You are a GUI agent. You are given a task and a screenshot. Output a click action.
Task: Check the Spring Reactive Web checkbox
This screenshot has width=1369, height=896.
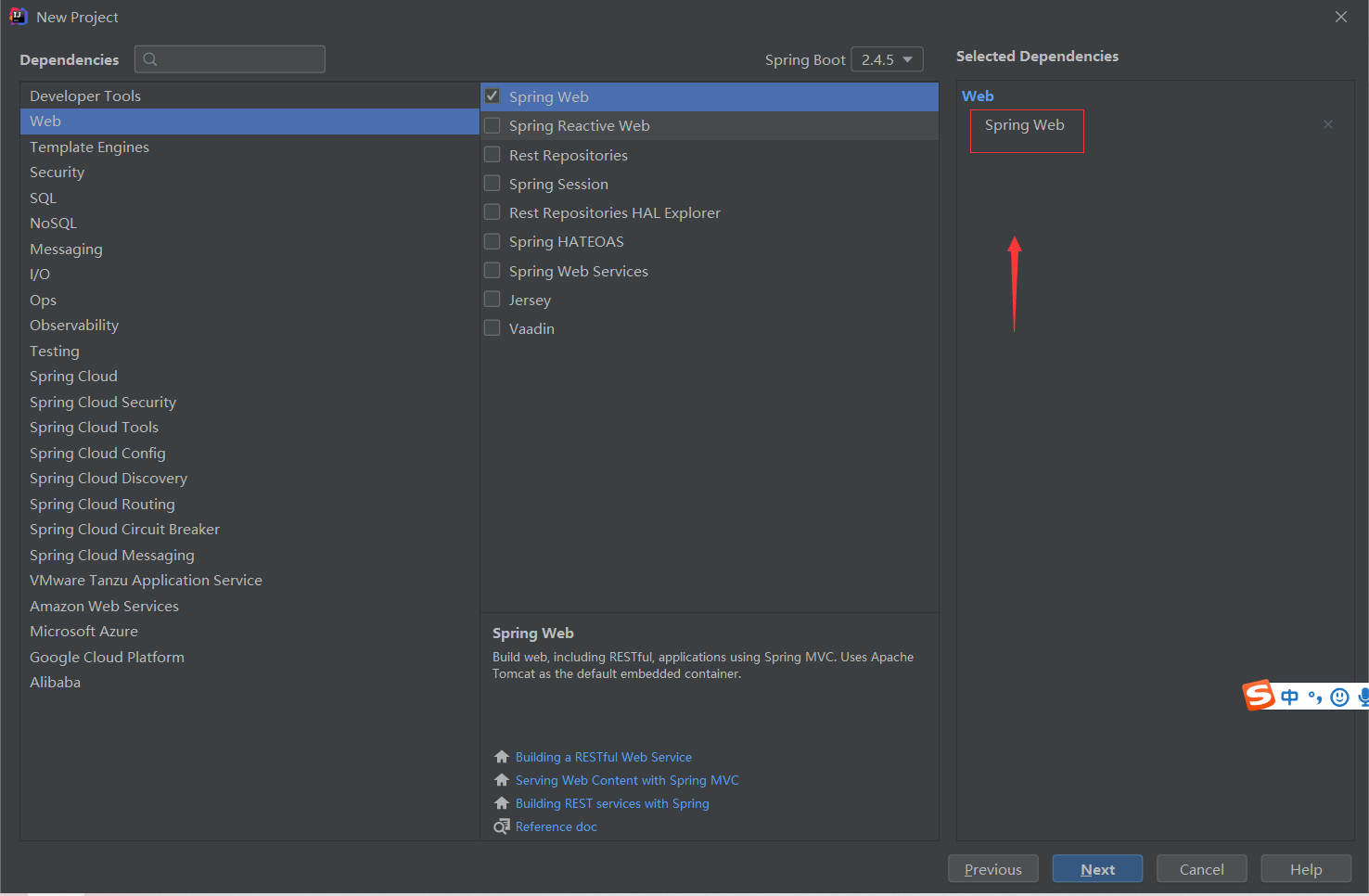[493, 125]
